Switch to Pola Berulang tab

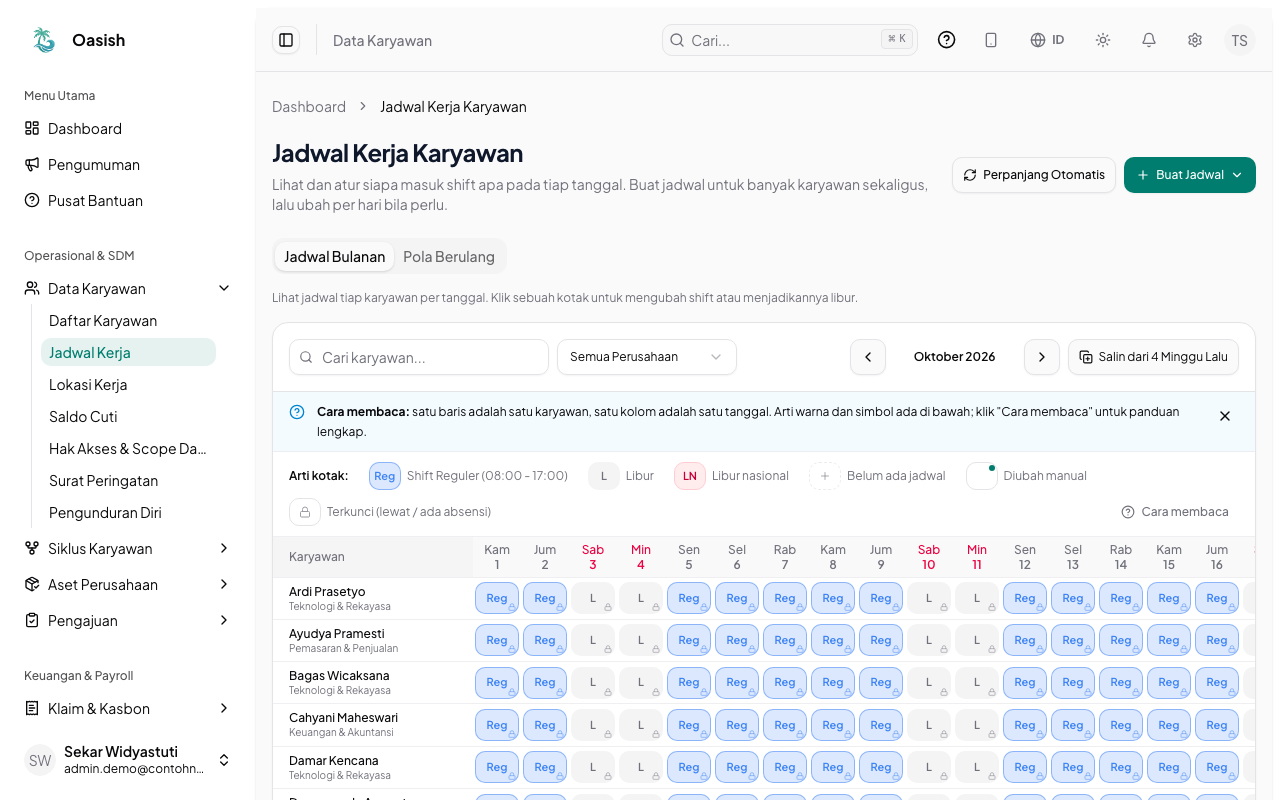click(x=449, y=257)
